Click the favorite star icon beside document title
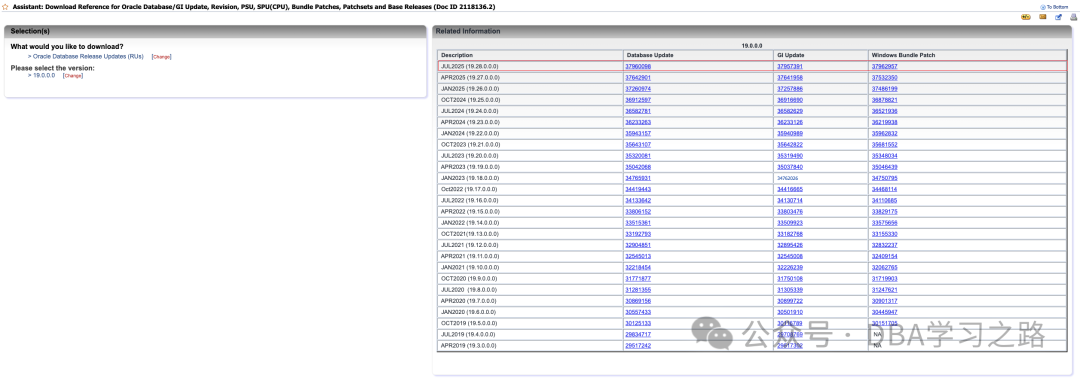 6,6
